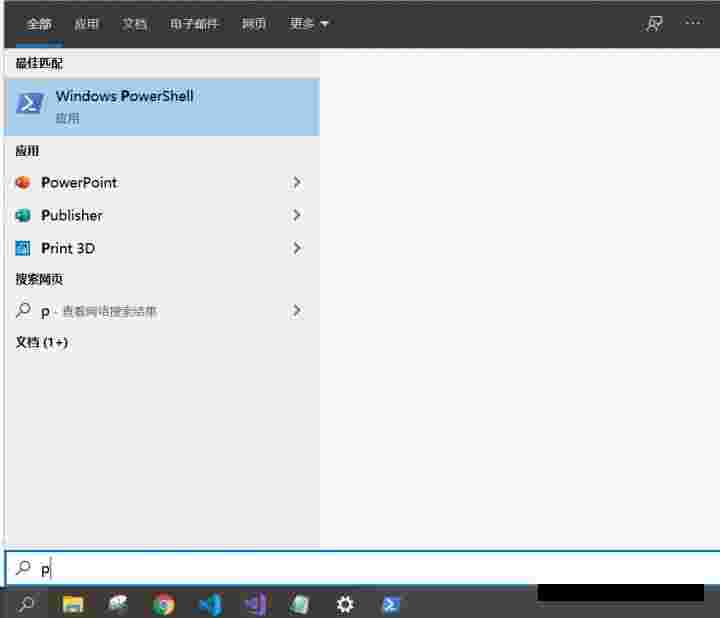
Task: Click the PowerPoint app icon
Action: (23, 183)
